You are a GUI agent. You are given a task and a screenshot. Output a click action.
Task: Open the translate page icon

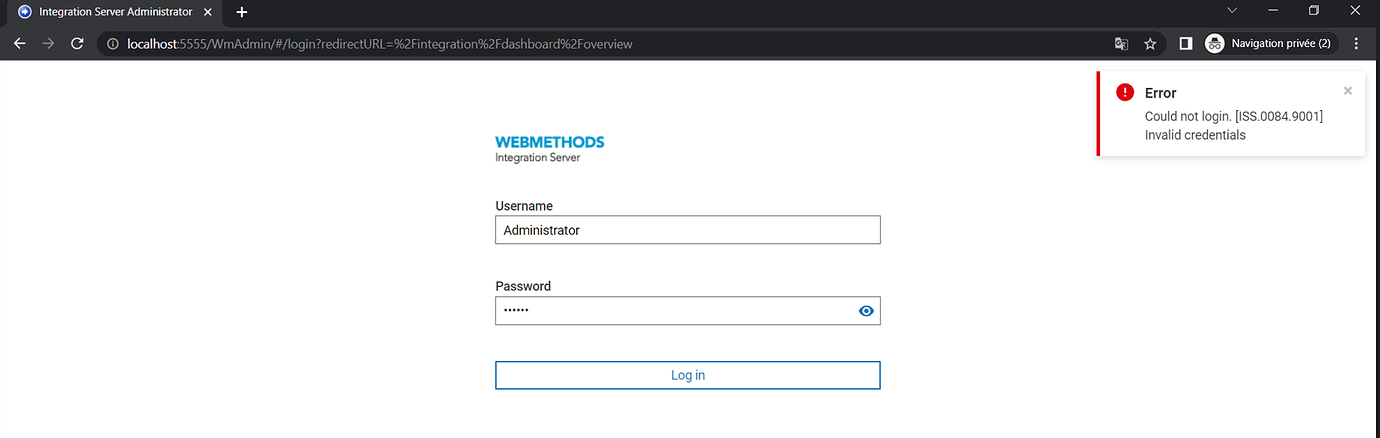click(1122, 44)
